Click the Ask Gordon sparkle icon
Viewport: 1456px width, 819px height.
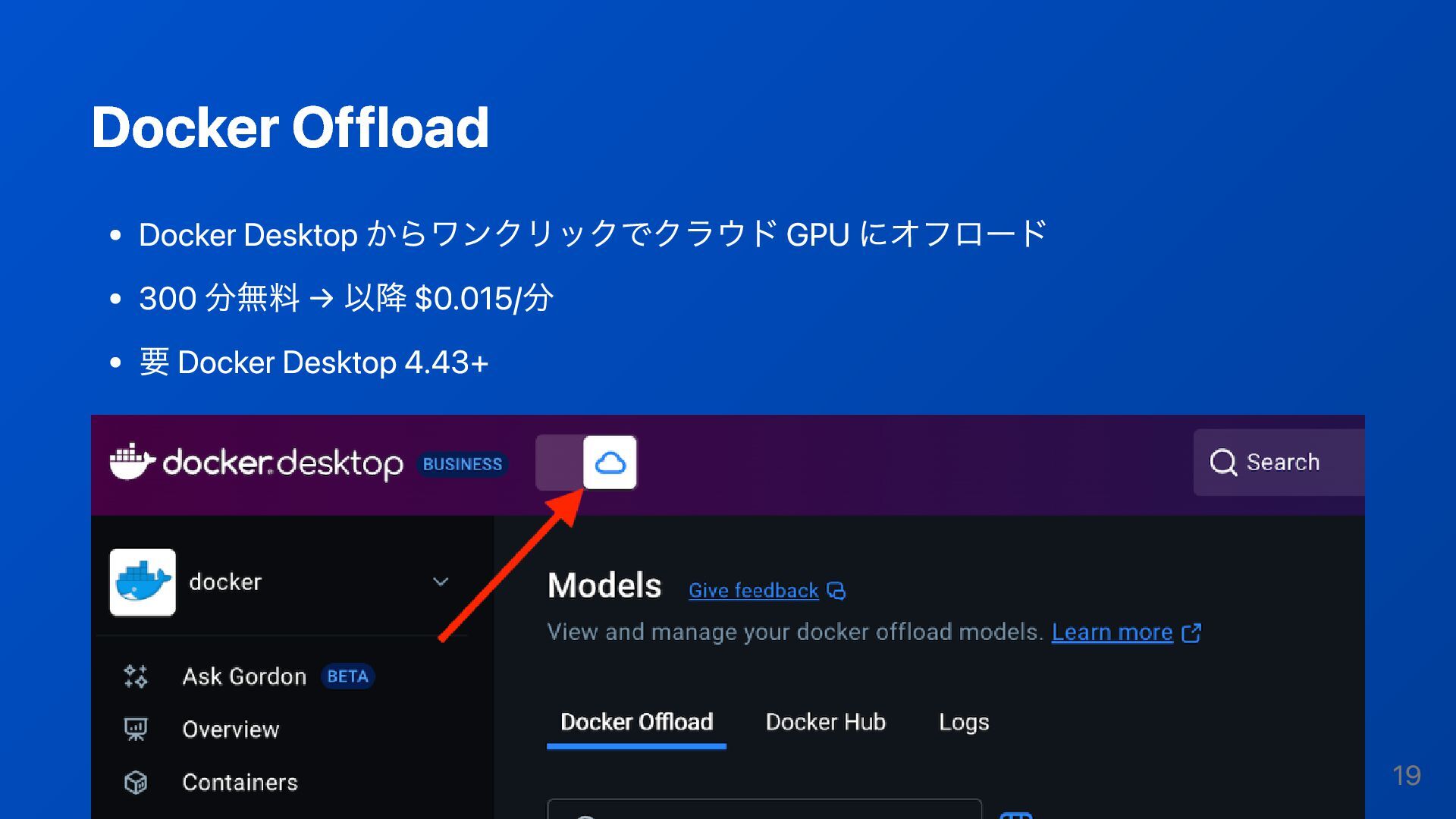(x=136, y=676)
